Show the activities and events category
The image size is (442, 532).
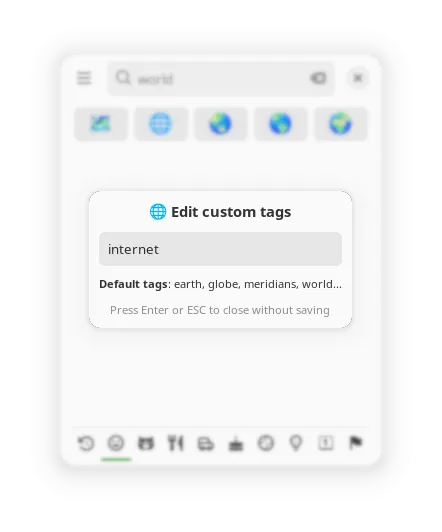[236, 443]
